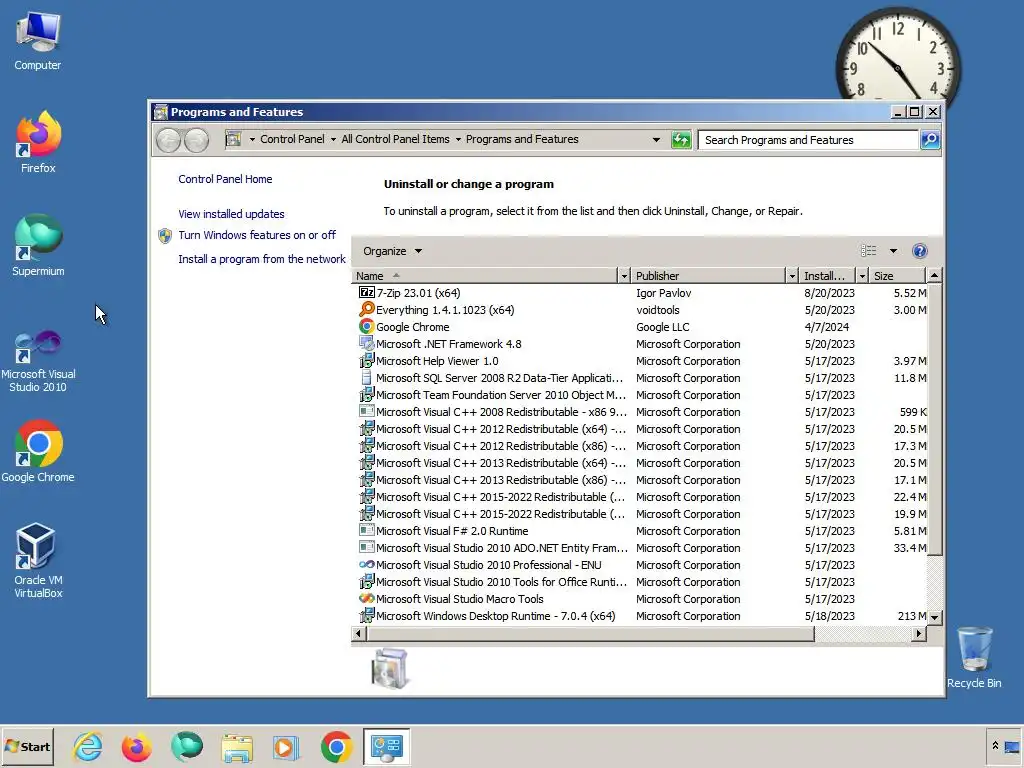Select Microsoft SQL Server 2008 R2 Data-Tier entry

coord(642,378)
